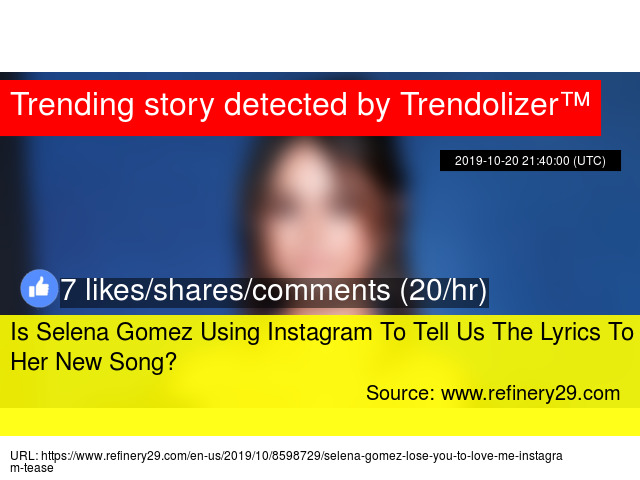The height and width of the screenshot is (480, 640).
Task: Click the 'URL:' label at the bottom
Action: pyautogui.click(x=24, y=456)
